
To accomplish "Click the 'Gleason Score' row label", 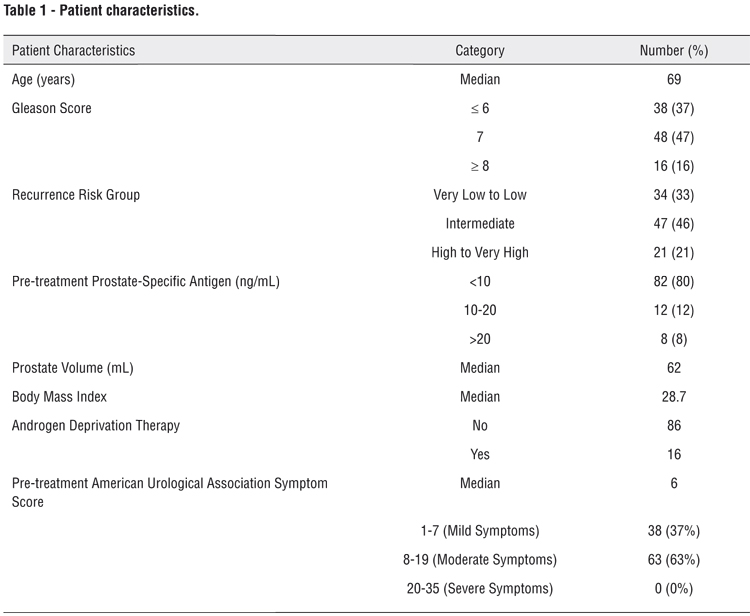I will (x=52, y=108).
